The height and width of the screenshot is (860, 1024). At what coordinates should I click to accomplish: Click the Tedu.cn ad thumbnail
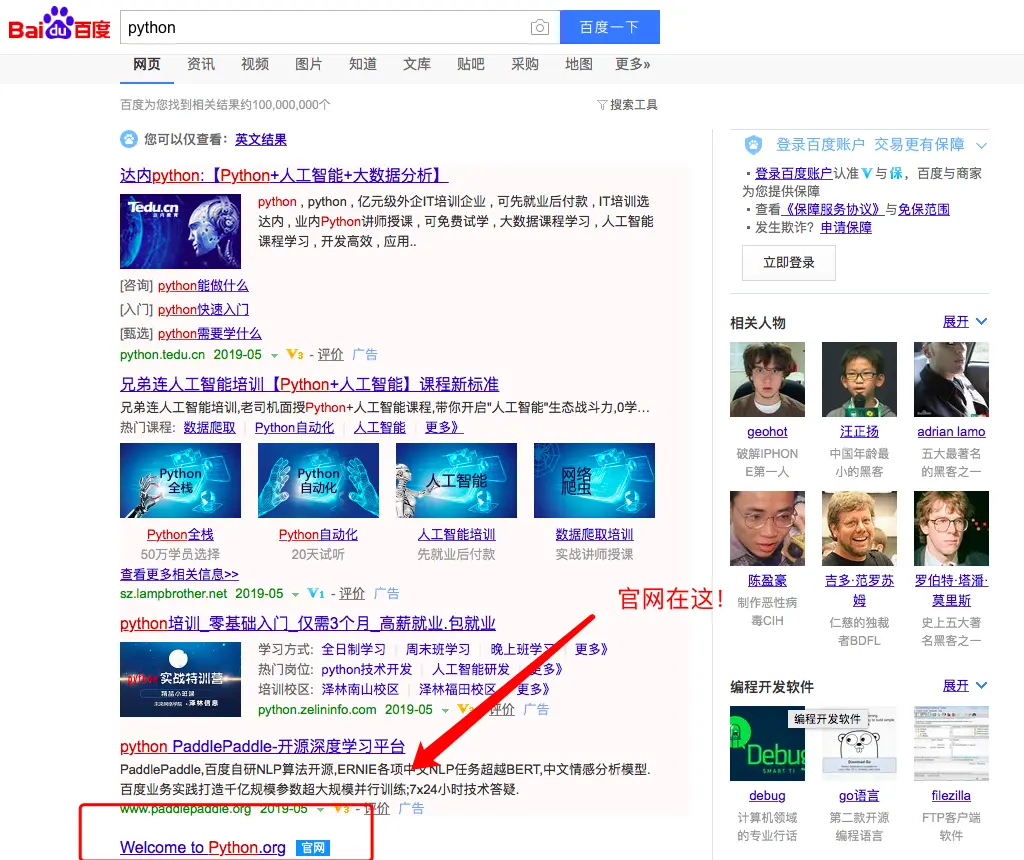click(x=180, y=231)
